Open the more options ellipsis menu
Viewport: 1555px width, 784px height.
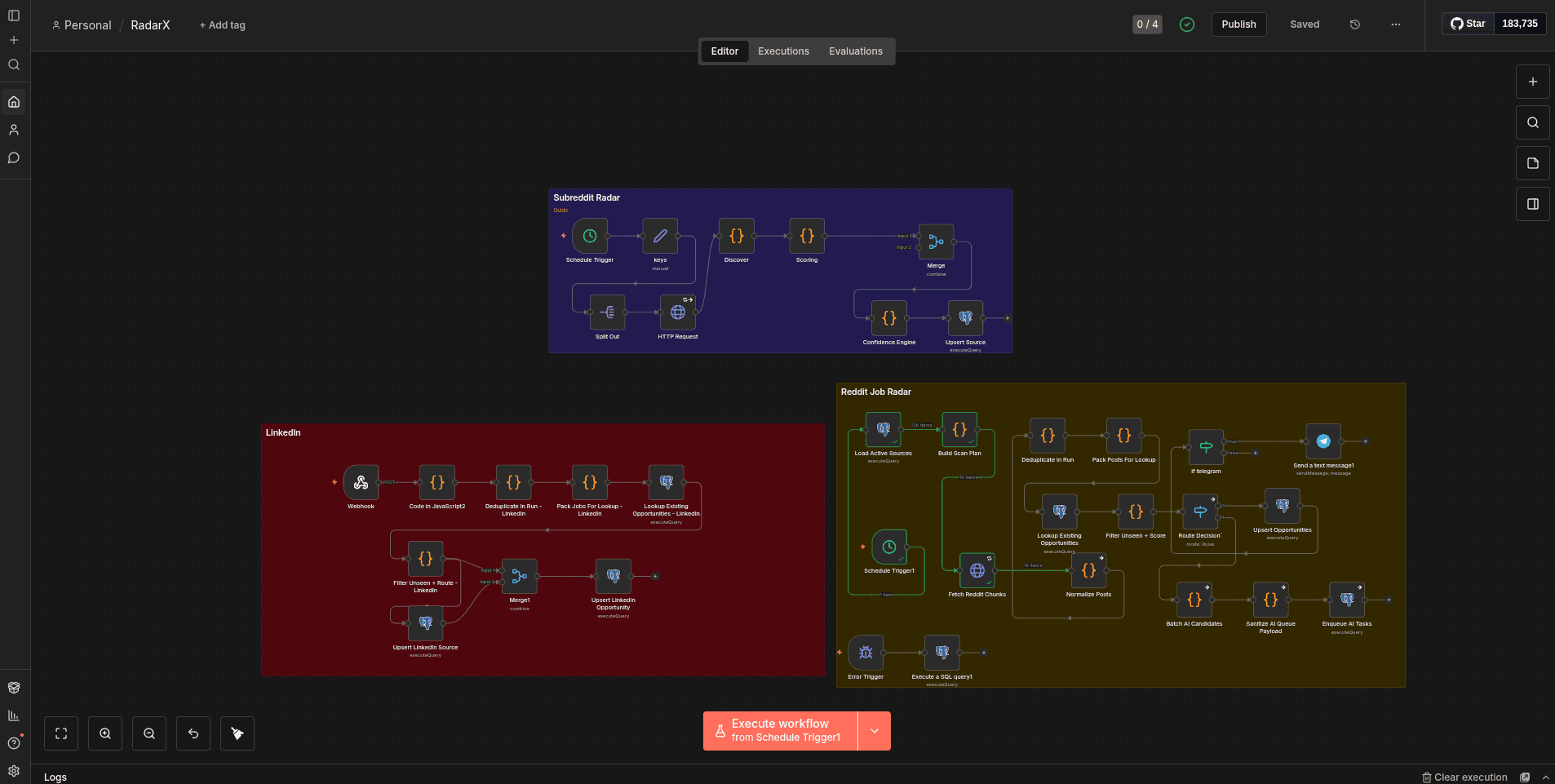point(1395,24)
